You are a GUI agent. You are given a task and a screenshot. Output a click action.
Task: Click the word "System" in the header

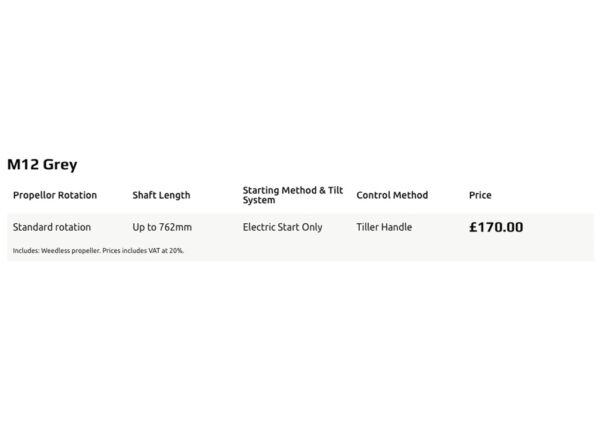(258, 200)
